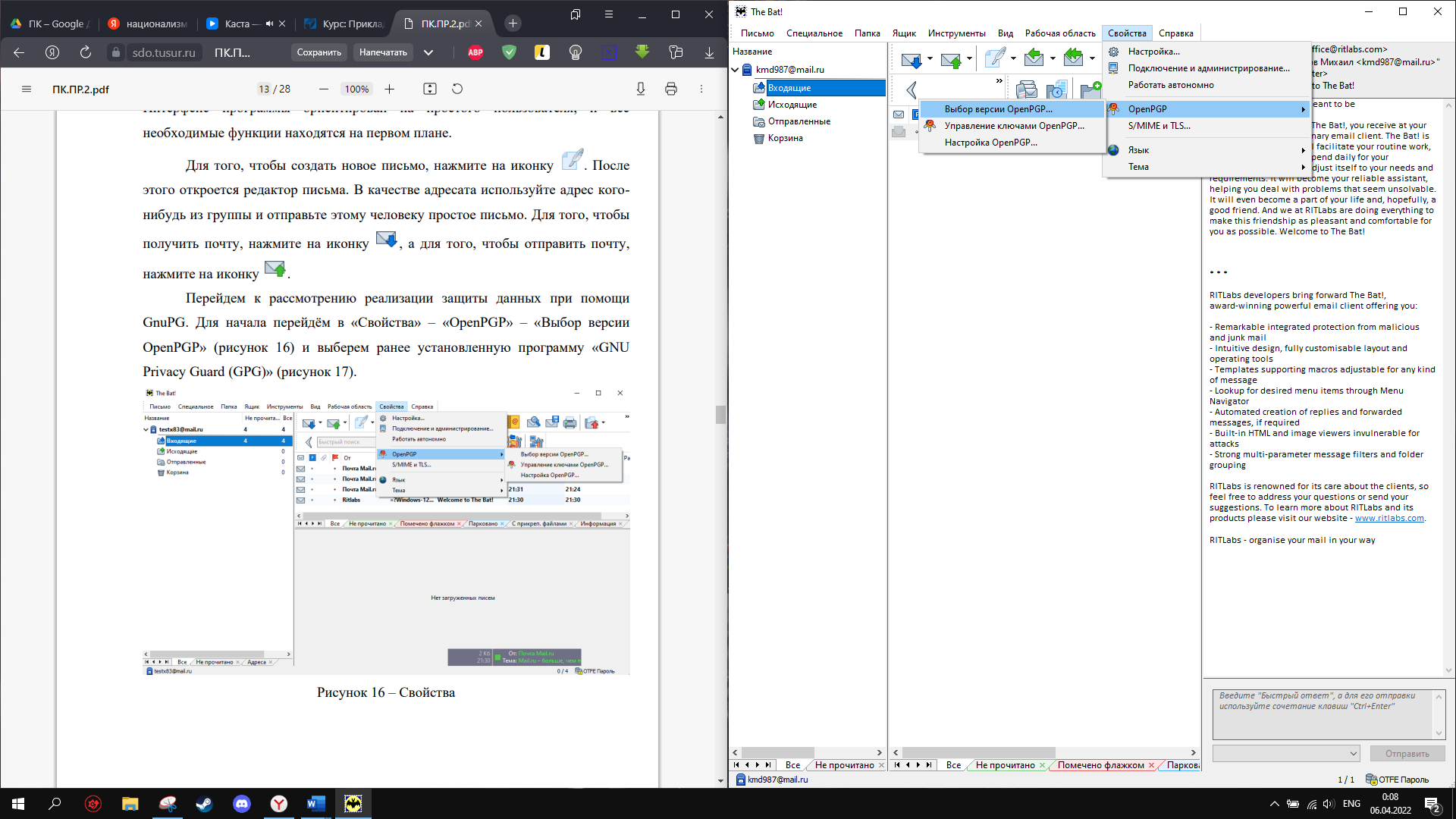
Task: Click Adblock Plus extension icon
Action: [x=475, y=52]
